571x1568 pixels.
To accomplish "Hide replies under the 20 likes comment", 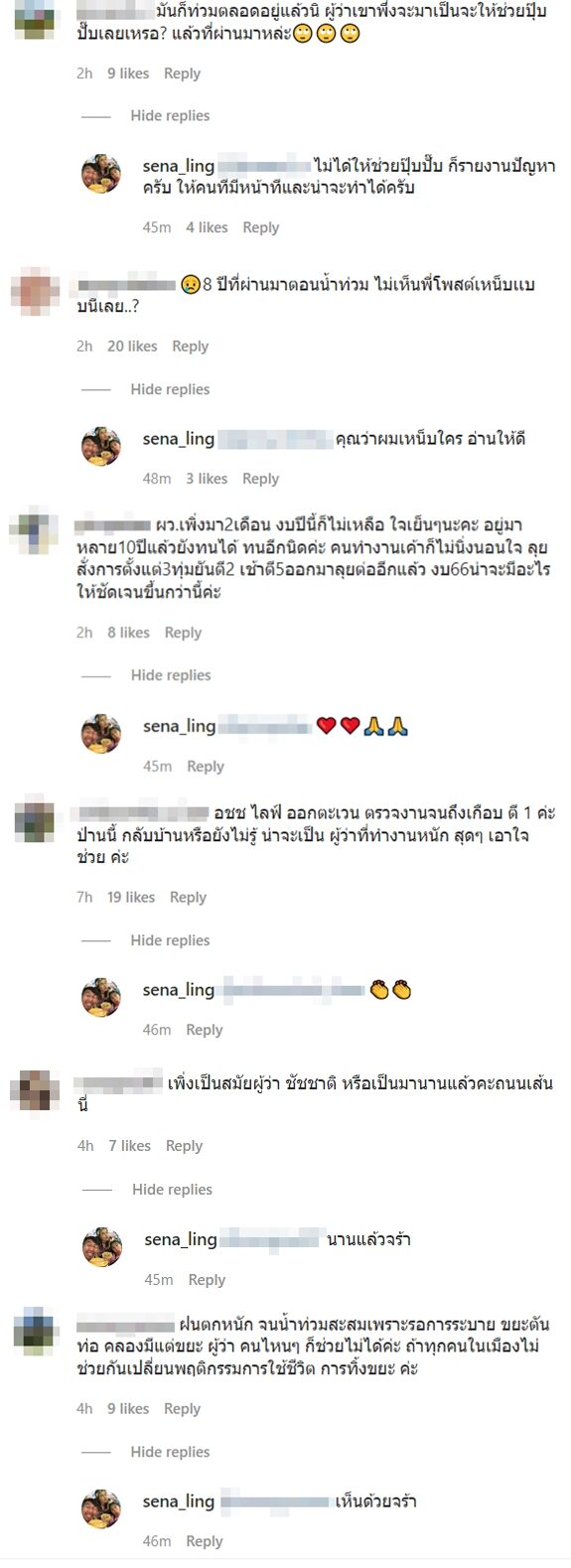I will click(170, 389).
